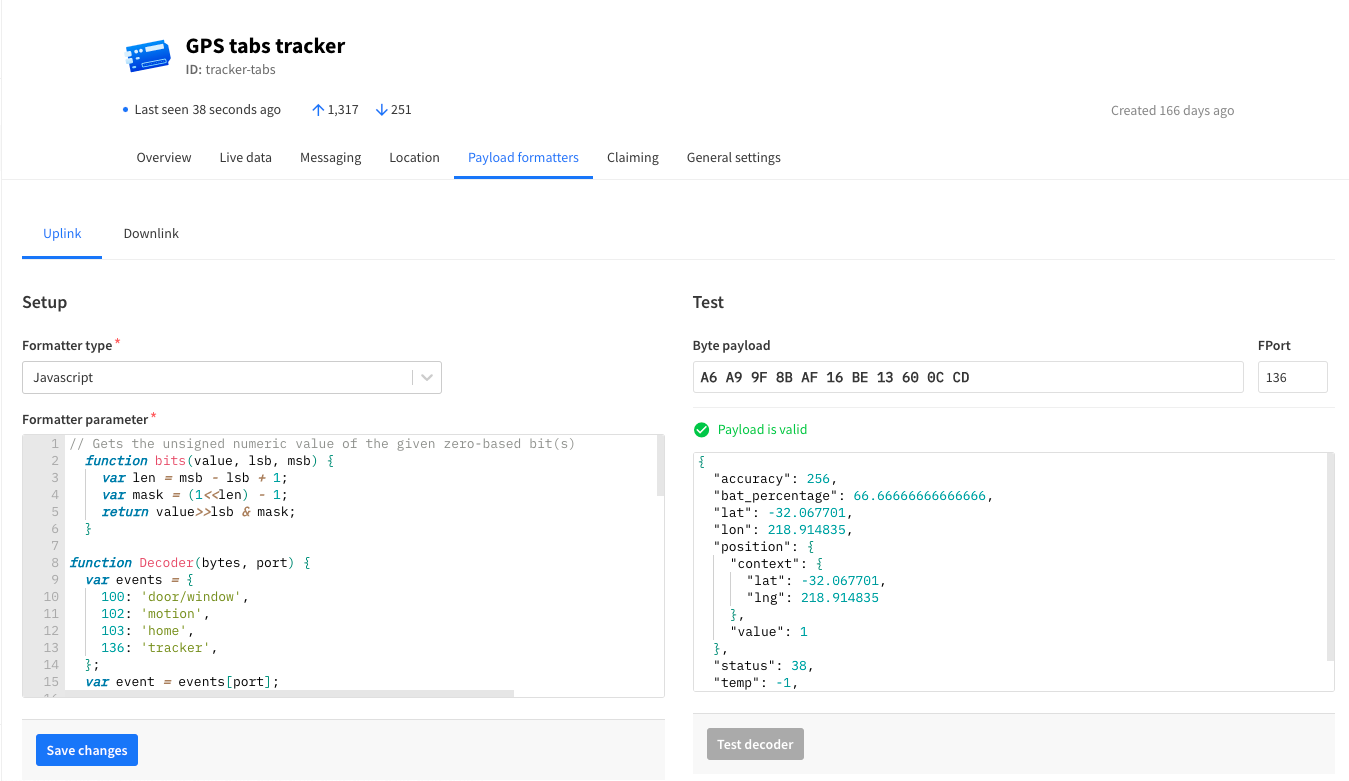Select the Uplink sub-tab
The width and height of the screenshot is (1349, 781).
tap(62, 234)
